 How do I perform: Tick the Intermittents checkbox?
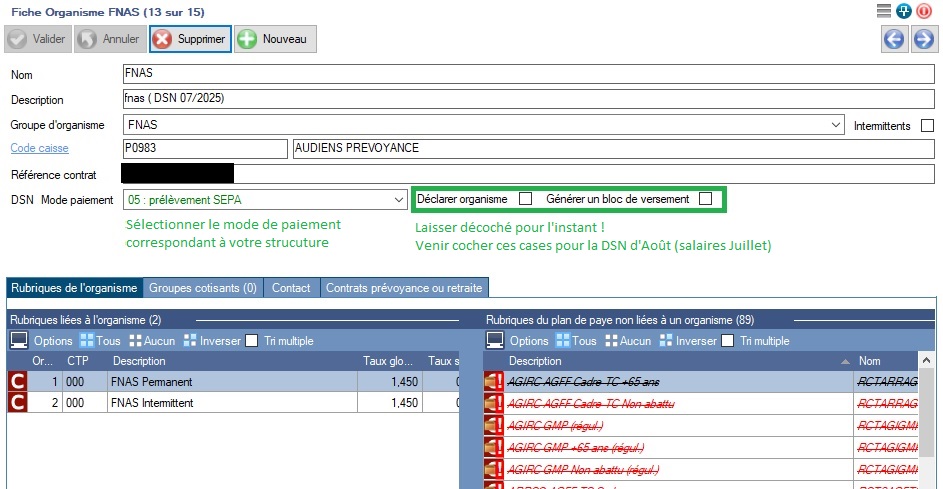tap(927, 126)
